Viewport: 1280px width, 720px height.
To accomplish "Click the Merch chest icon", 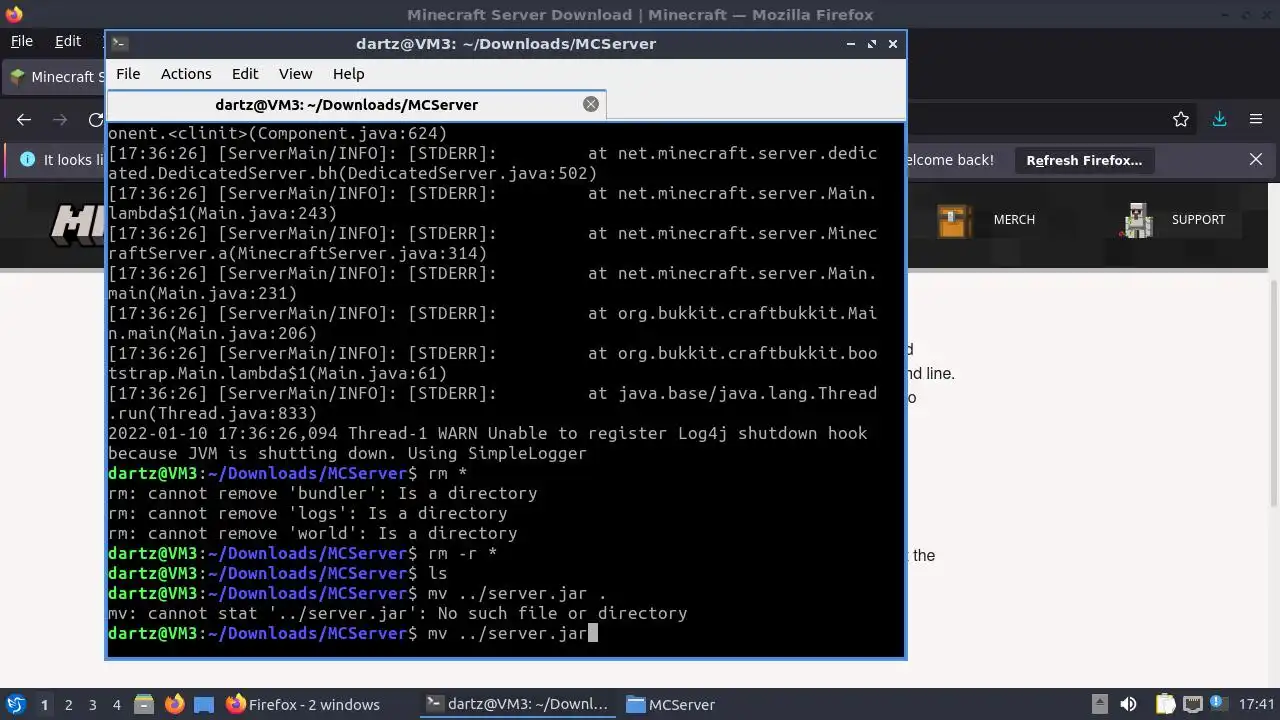I will pos(954,221).
